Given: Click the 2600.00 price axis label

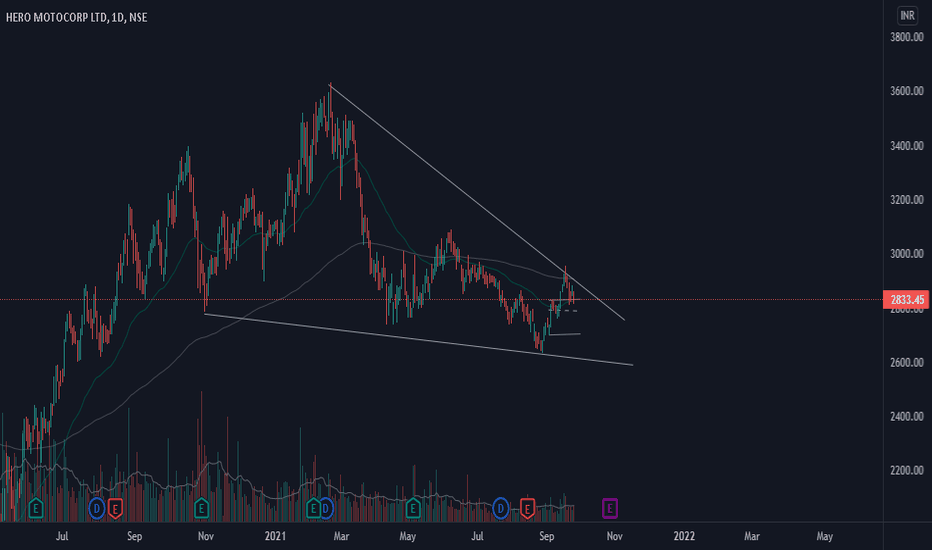Looking at the screenshot, I should (x=906, y=363).
